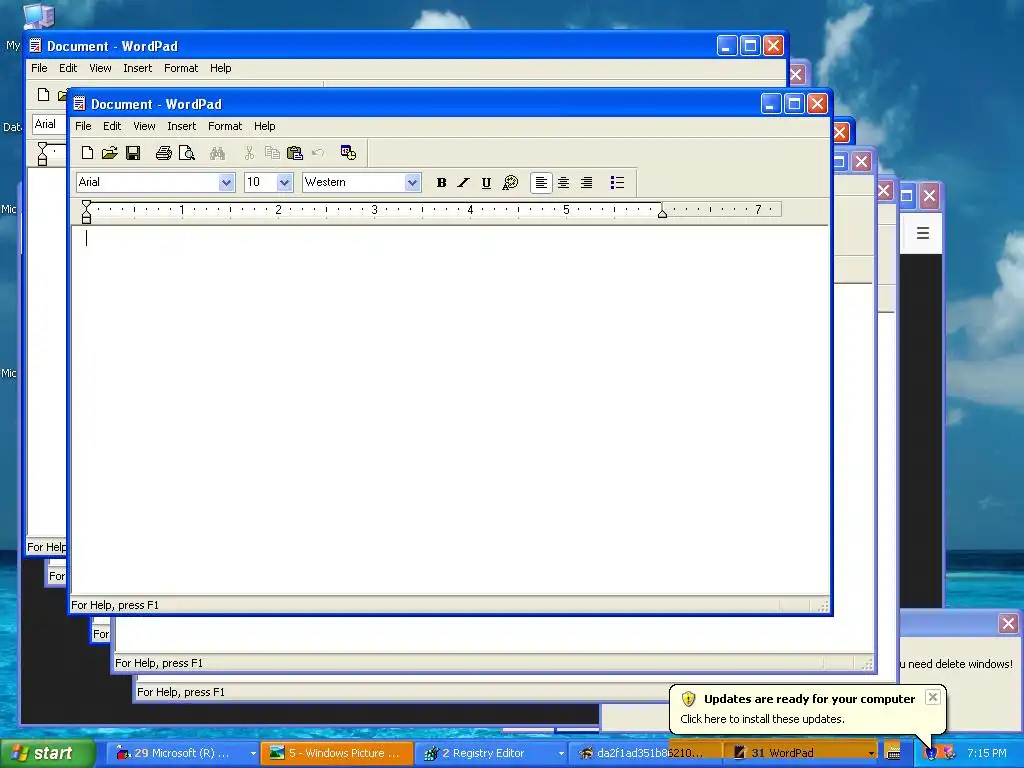Toggle Align Right button
The height and width of the screenshot is (768, 1024).
[x=586, y=183]
